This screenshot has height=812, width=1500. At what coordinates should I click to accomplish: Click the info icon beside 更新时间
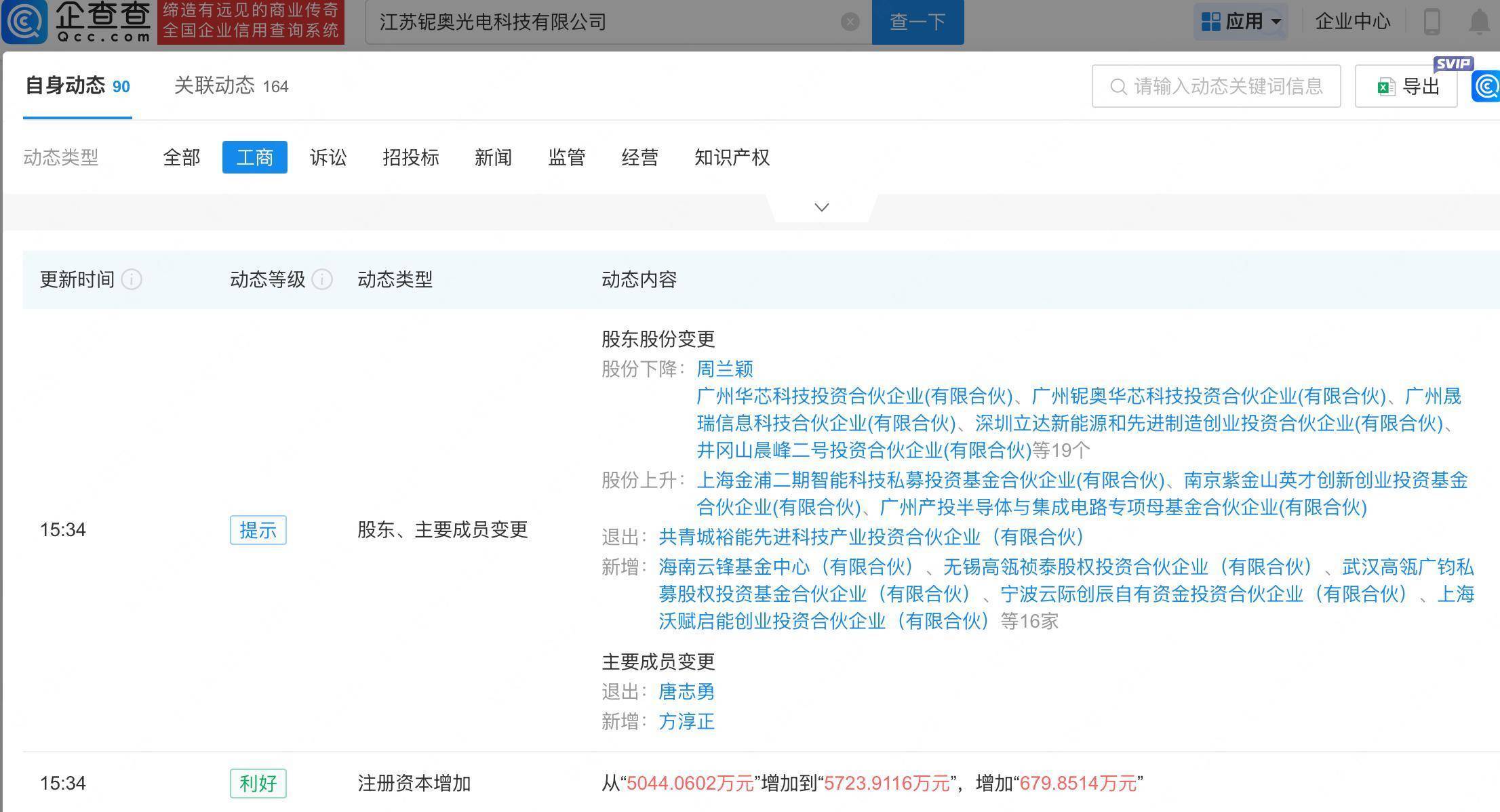pos(132,279)
